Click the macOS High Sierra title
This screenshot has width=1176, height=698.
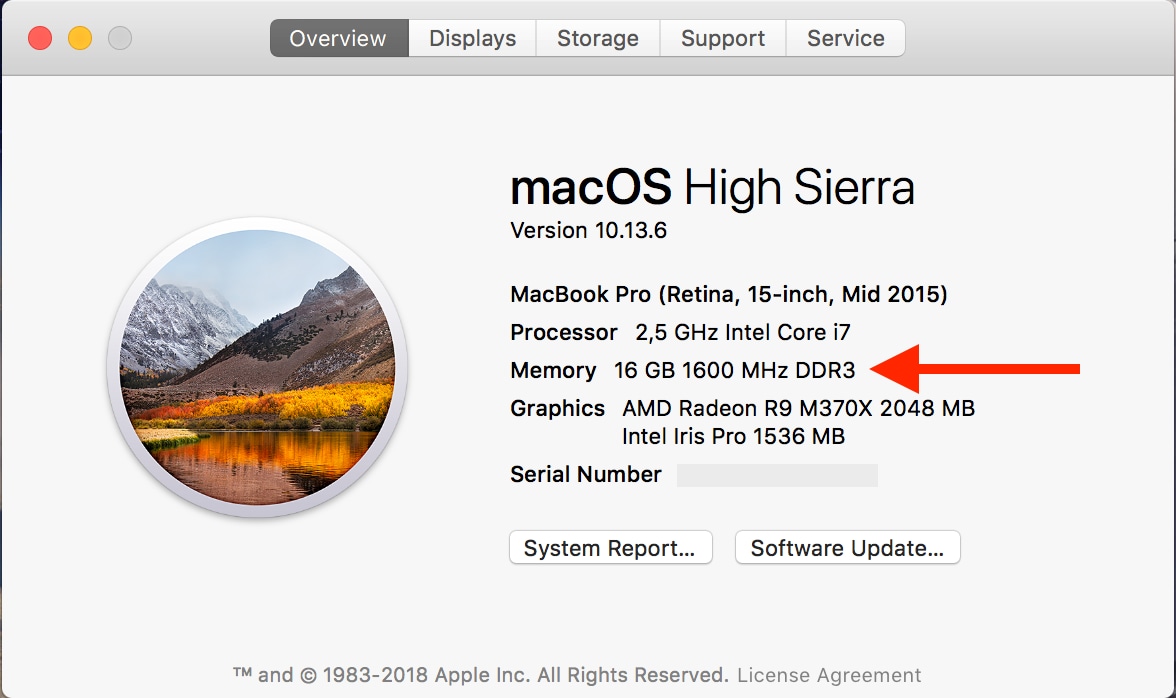[x=712, y=187]
